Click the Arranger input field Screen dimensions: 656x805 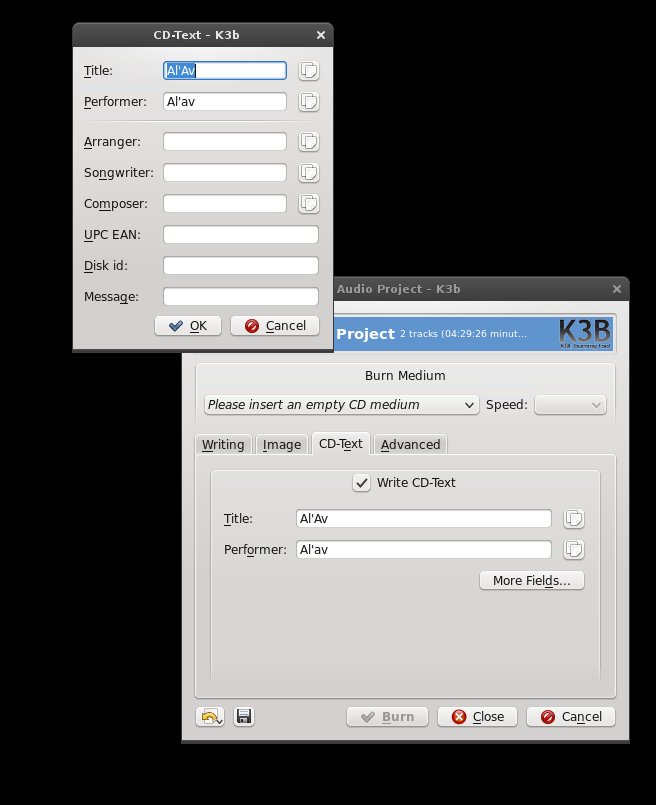pyautogui.click(x=225, y=142)
